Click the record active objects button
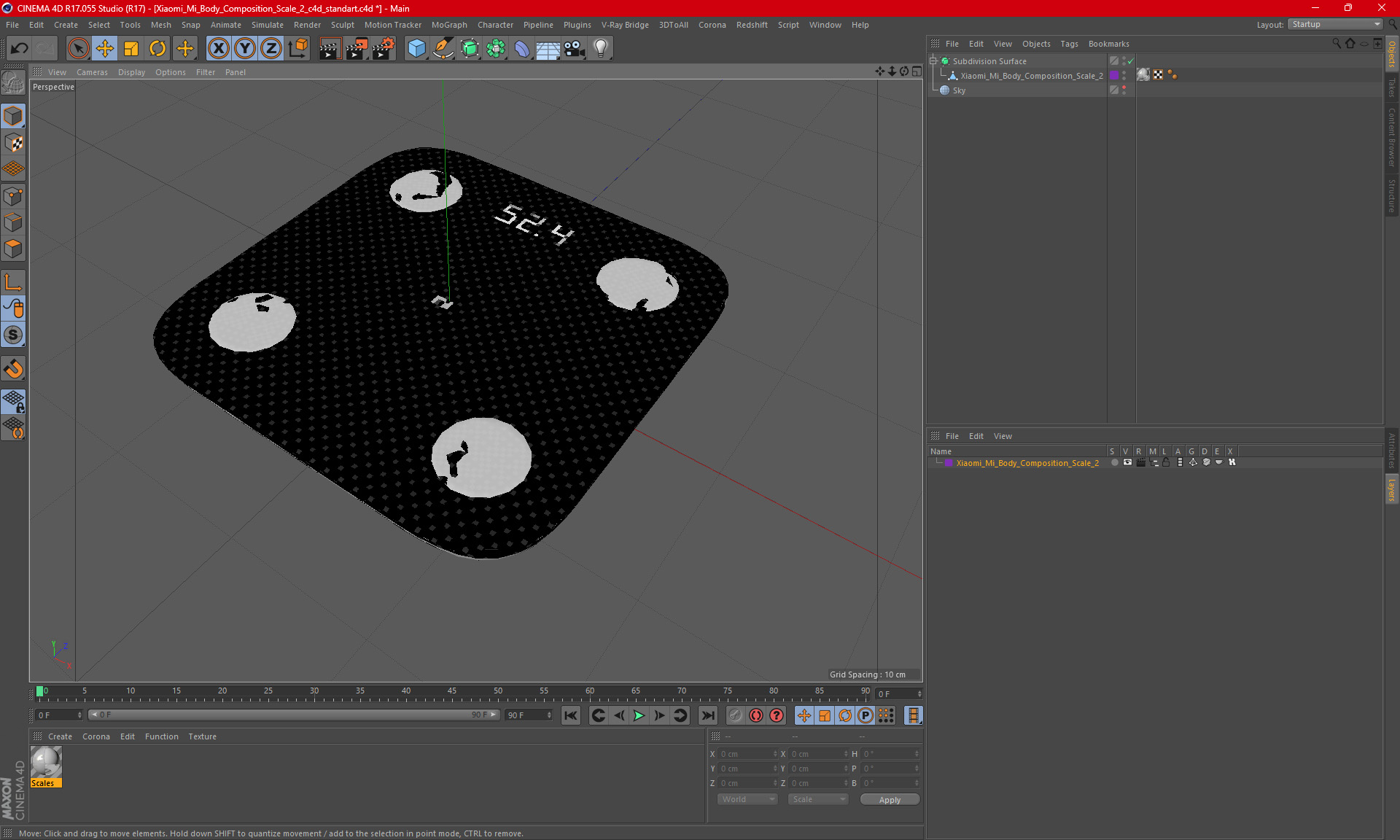 [735, 715]
